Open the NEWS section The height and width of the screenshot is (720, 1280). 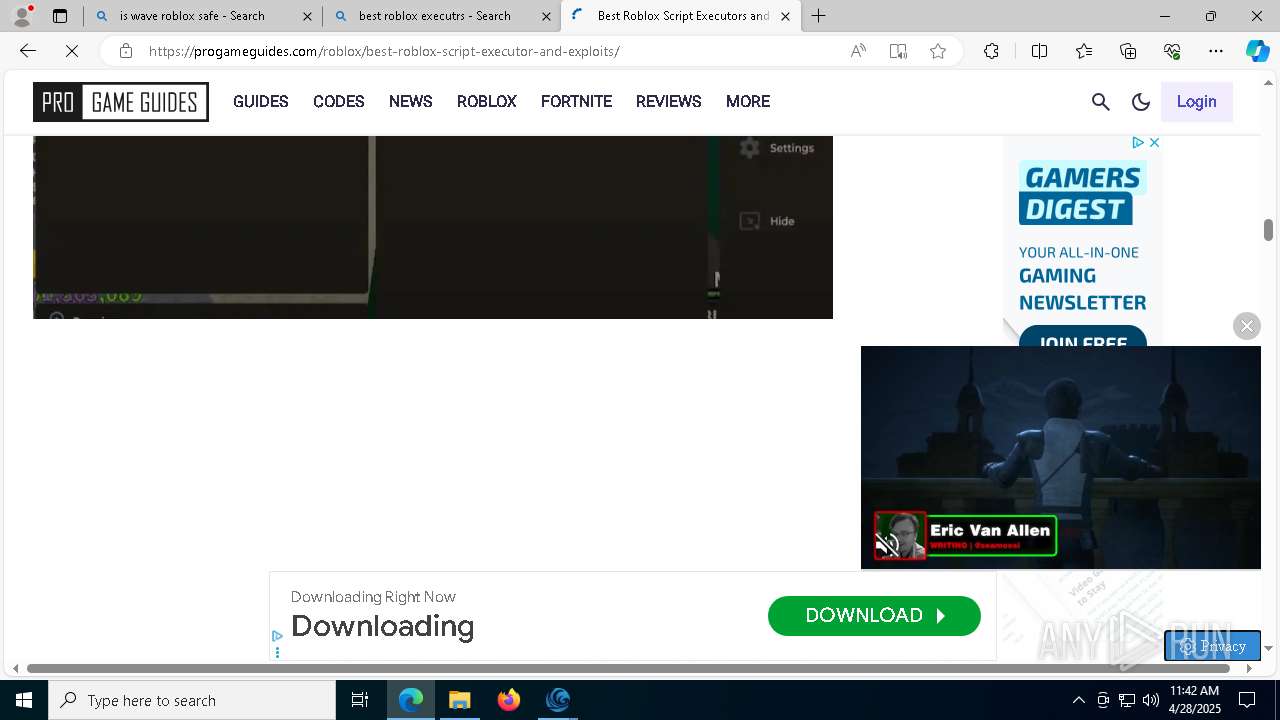click(411, 101)
